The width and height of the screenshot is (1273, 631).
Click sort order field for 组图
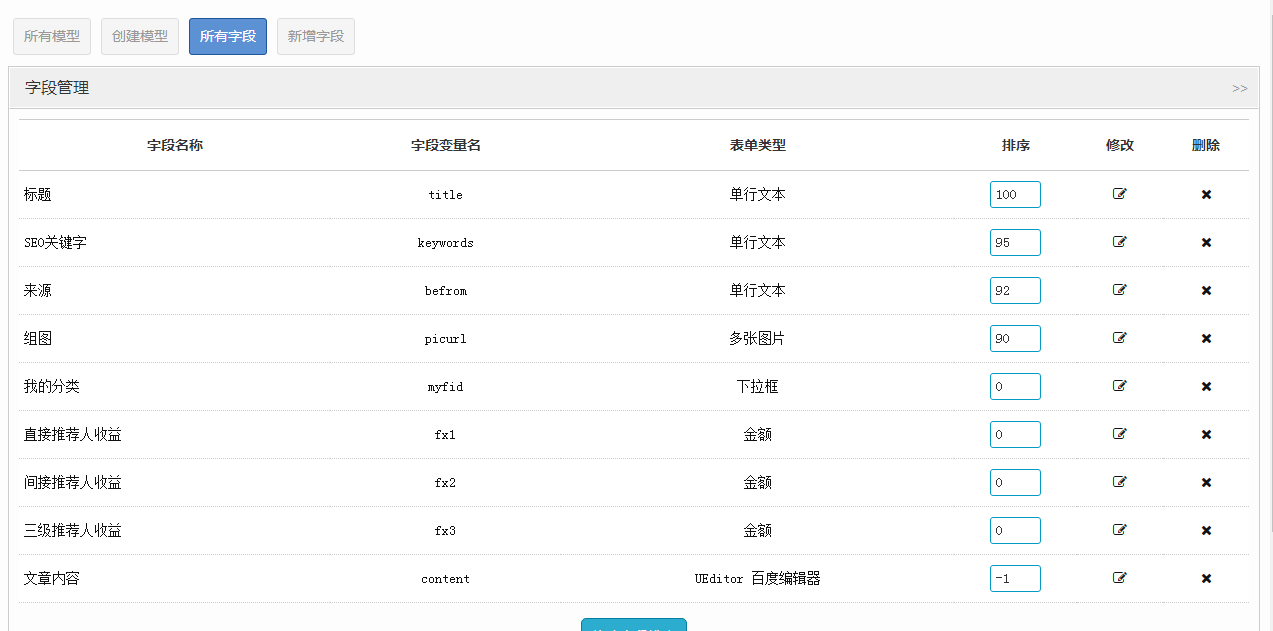point(1015,338)
